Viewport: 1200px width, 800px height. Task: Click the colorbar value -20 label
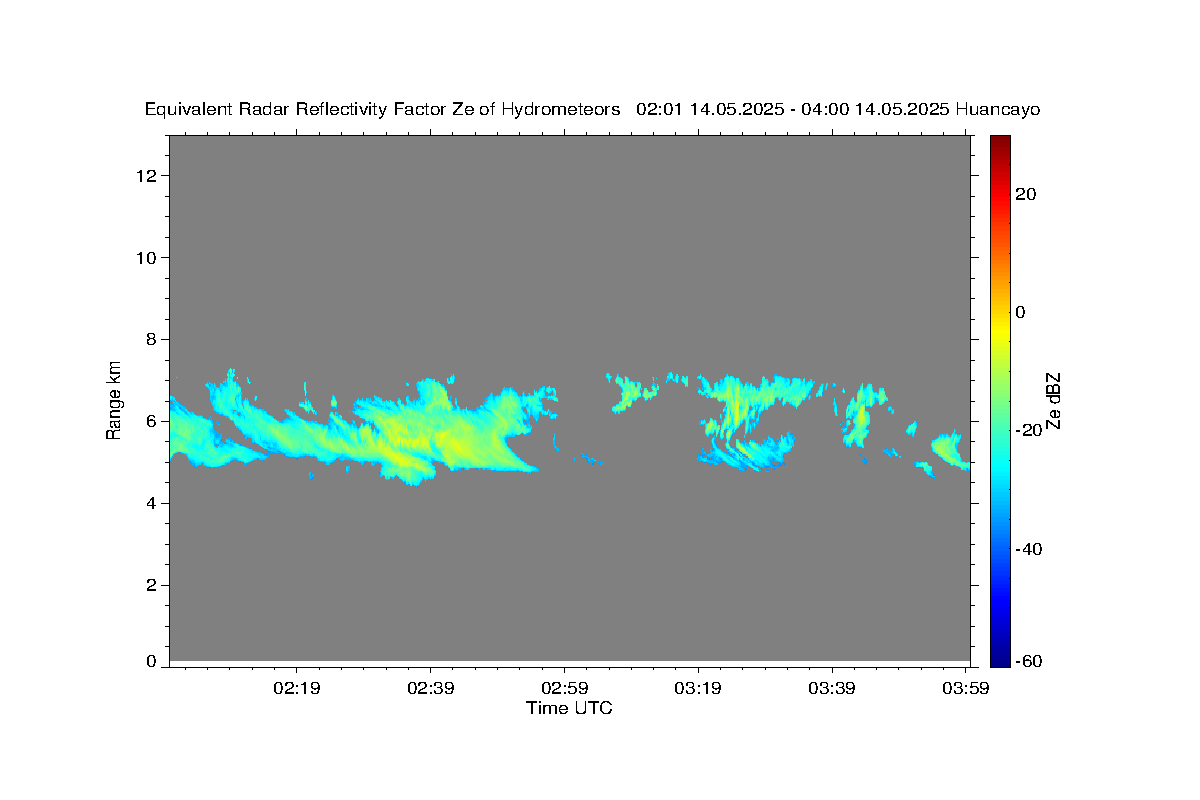pos(1028,430)
